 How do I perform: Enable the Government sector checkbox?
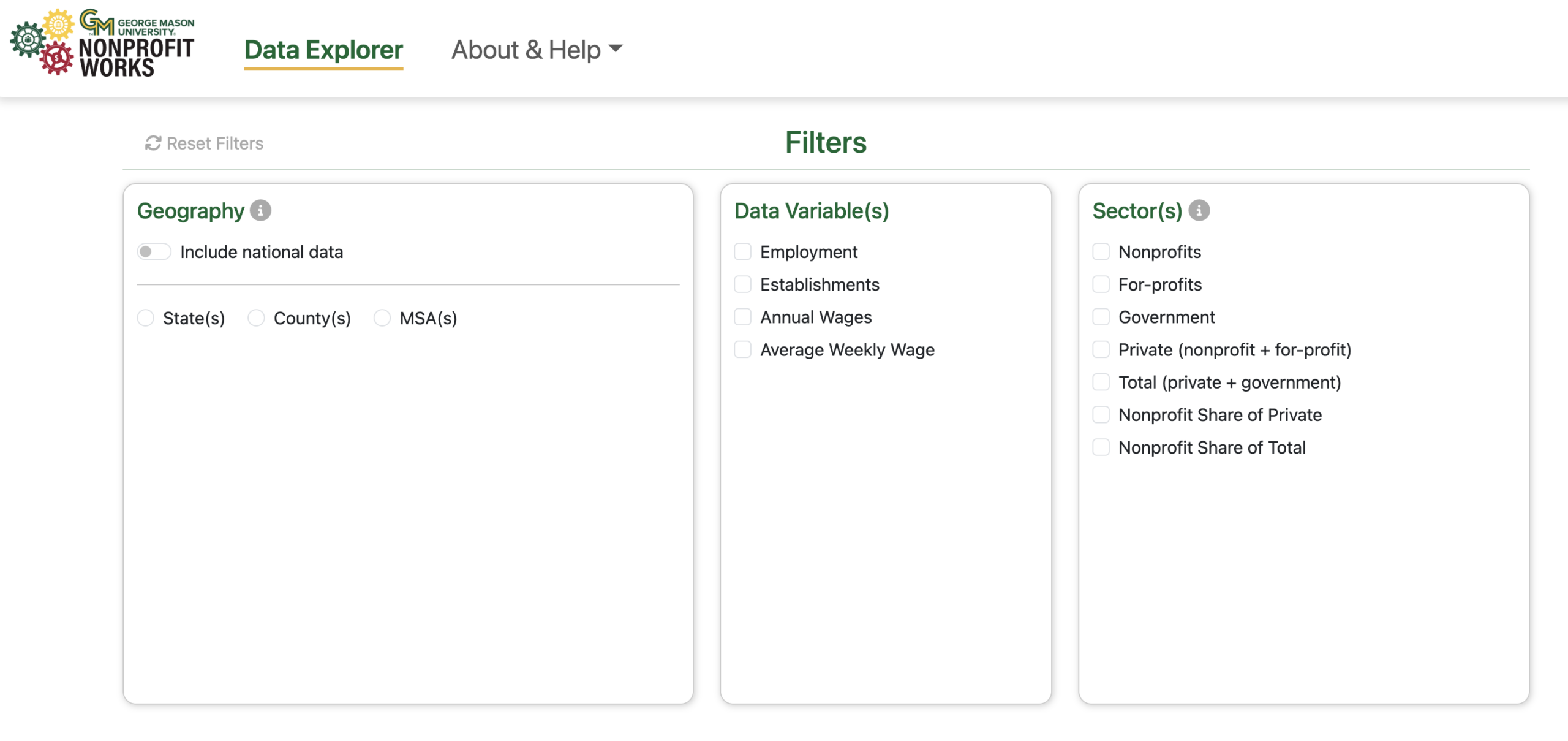click(x=1101, y=317)
